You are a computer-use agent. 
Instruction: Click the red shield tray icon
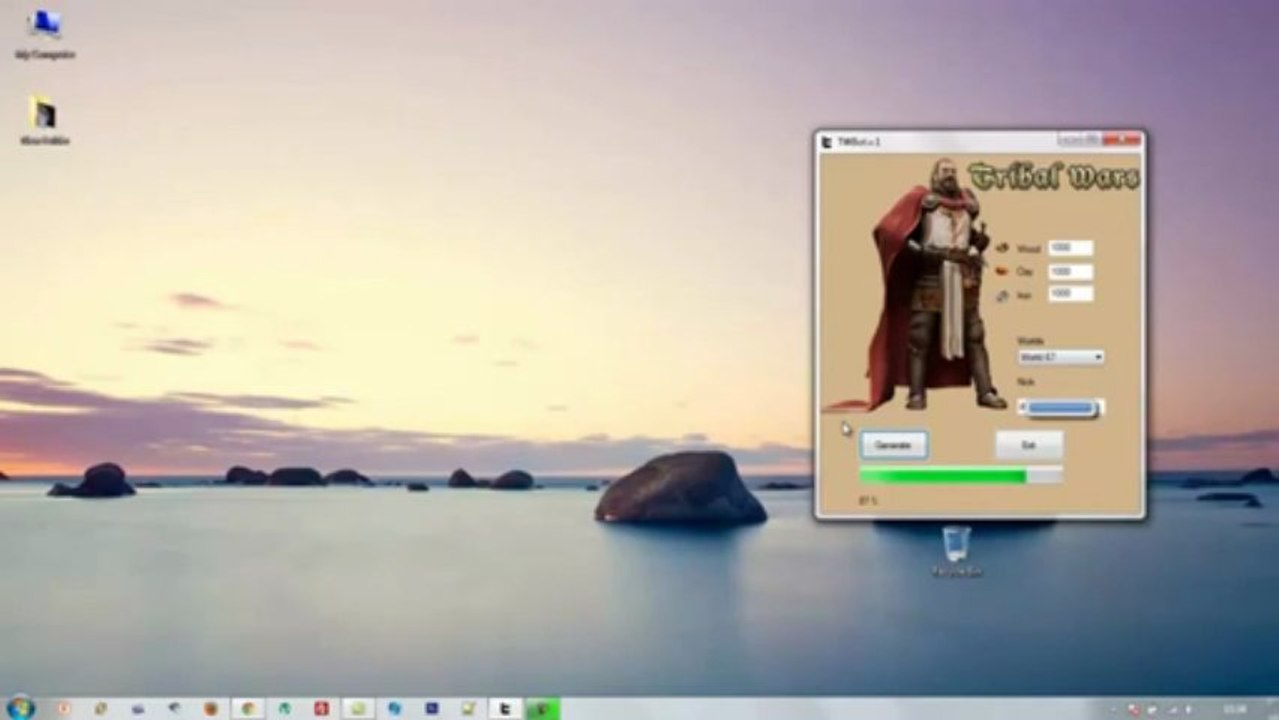point(1134,709)
